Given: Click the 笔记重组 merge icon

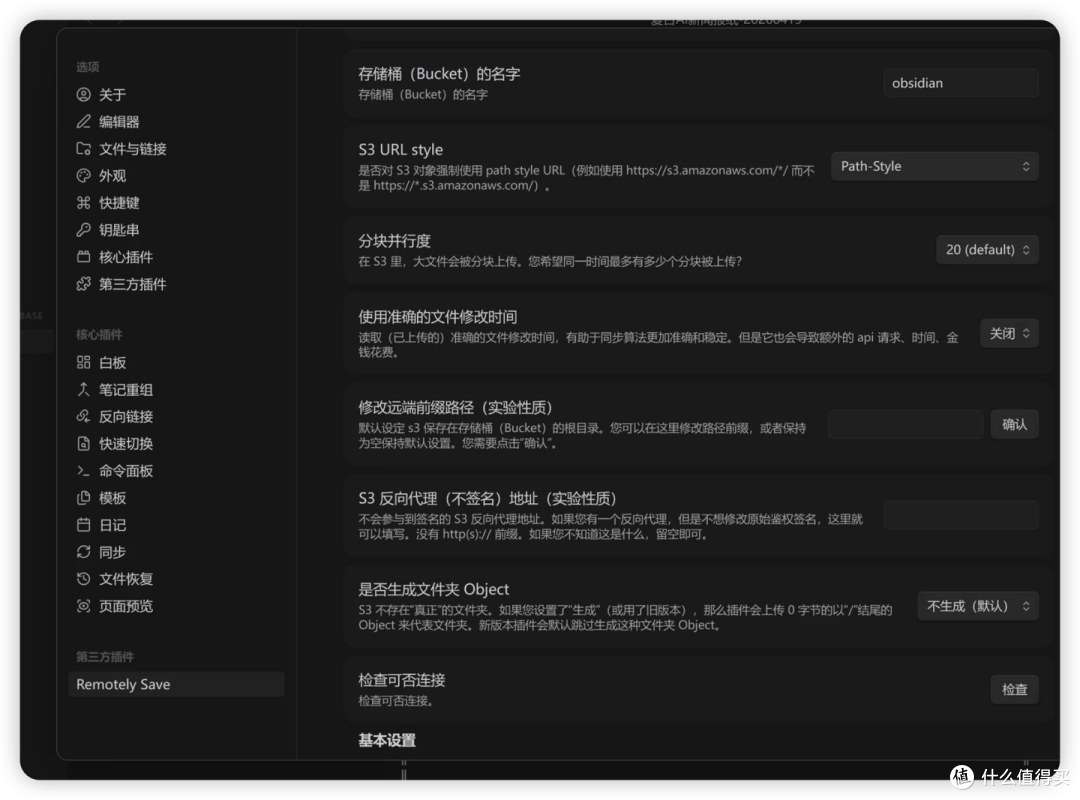Looking at the screenshot, I should 83,389.
